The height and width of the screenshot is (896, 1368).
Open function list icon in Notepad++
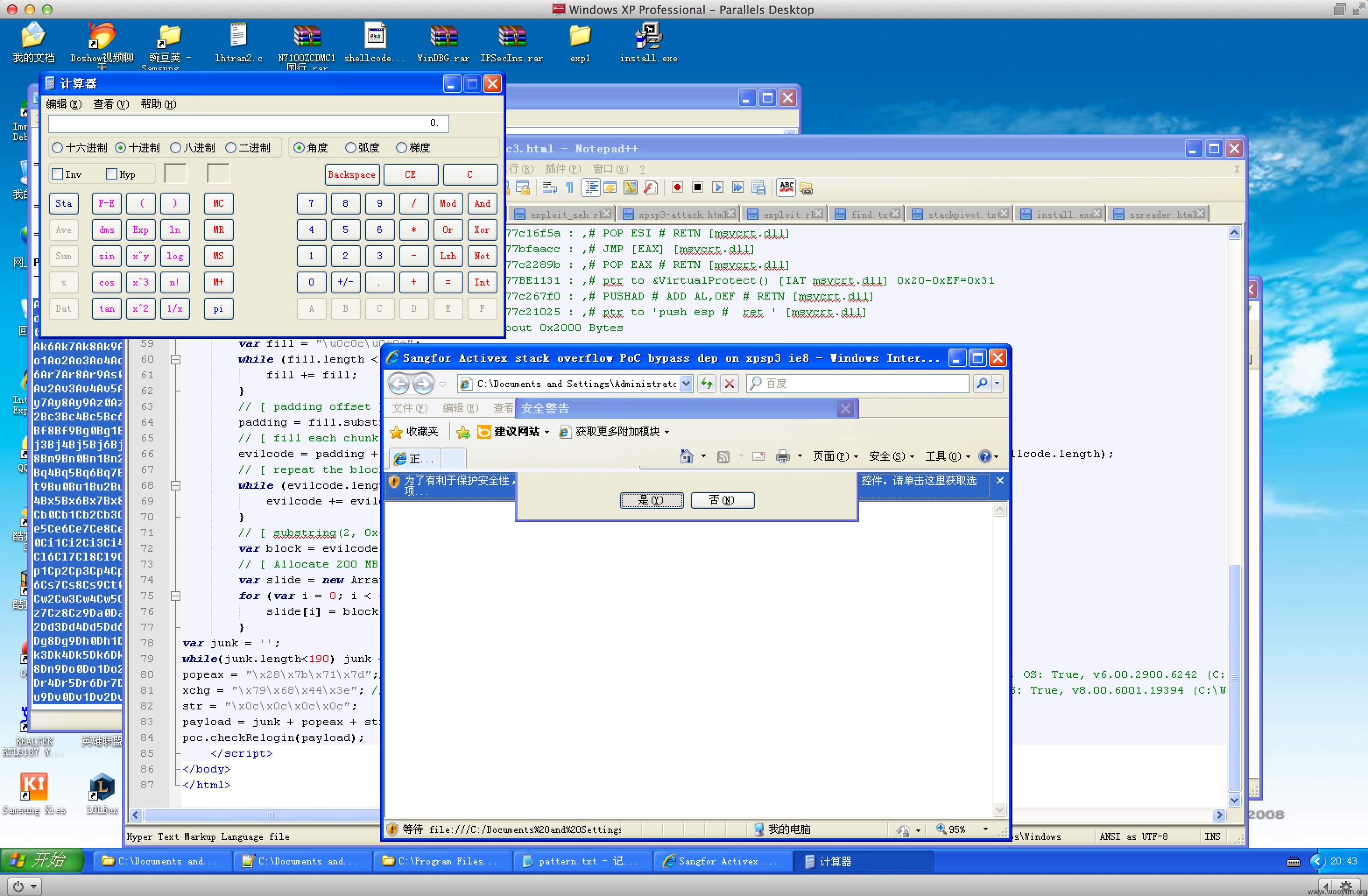[651, 187]
